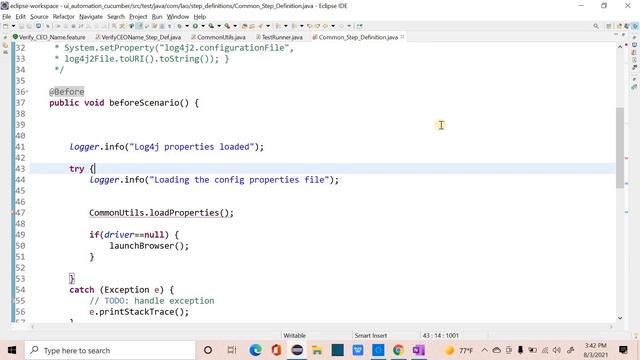
Task: Click the Search magnifier icon at the toolbar's right end
Action: pos(596,26)
